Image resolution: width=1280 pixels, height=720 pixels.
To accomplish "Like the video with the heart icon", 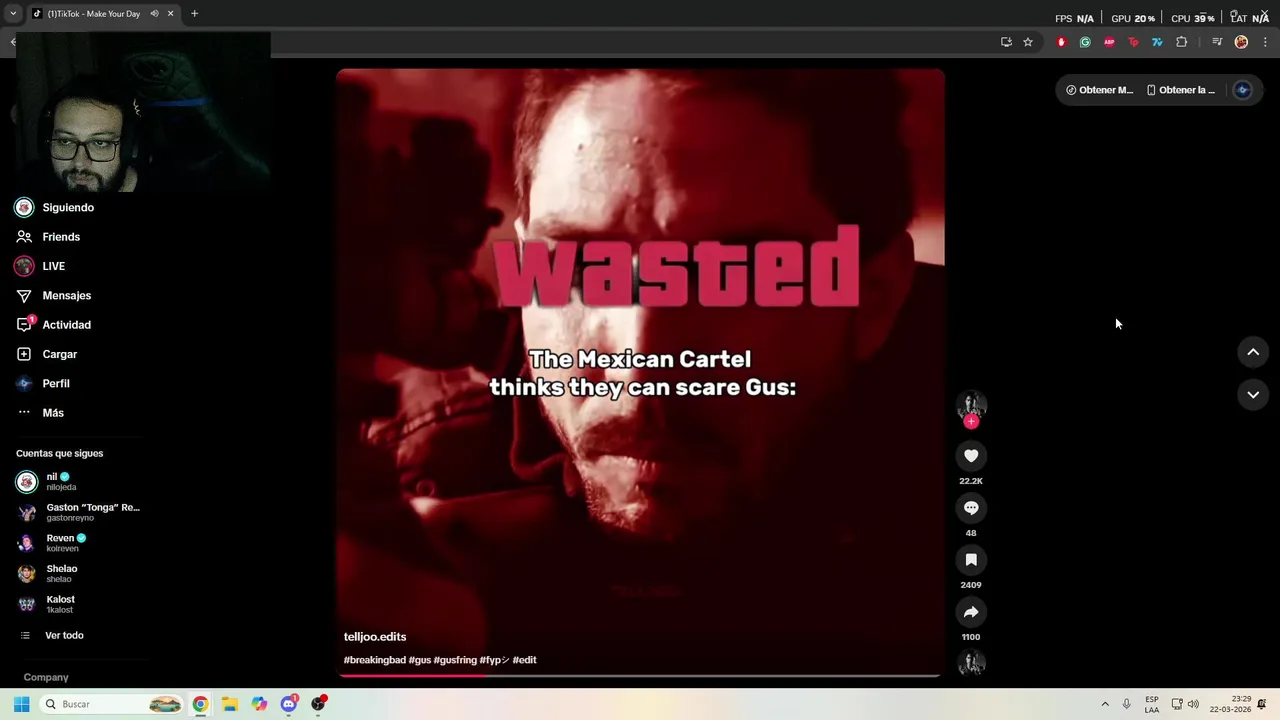I will point(971,456).
